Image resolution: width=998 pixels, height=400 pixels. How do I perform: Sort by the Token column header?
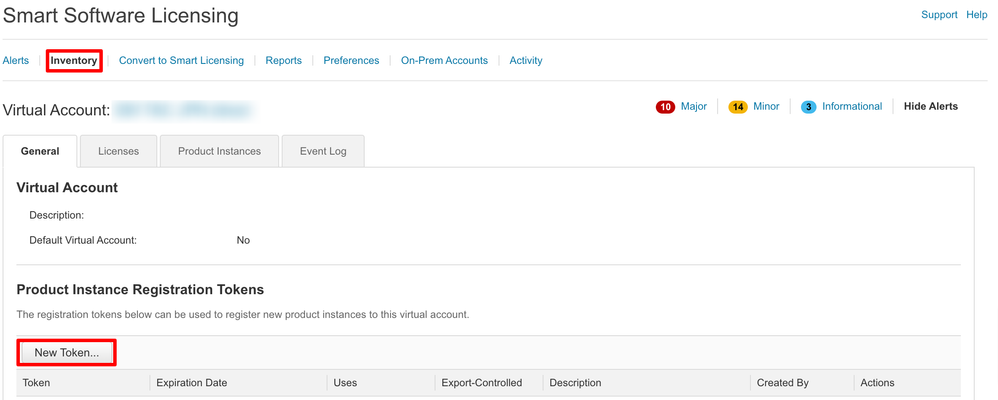click(36, 383)
